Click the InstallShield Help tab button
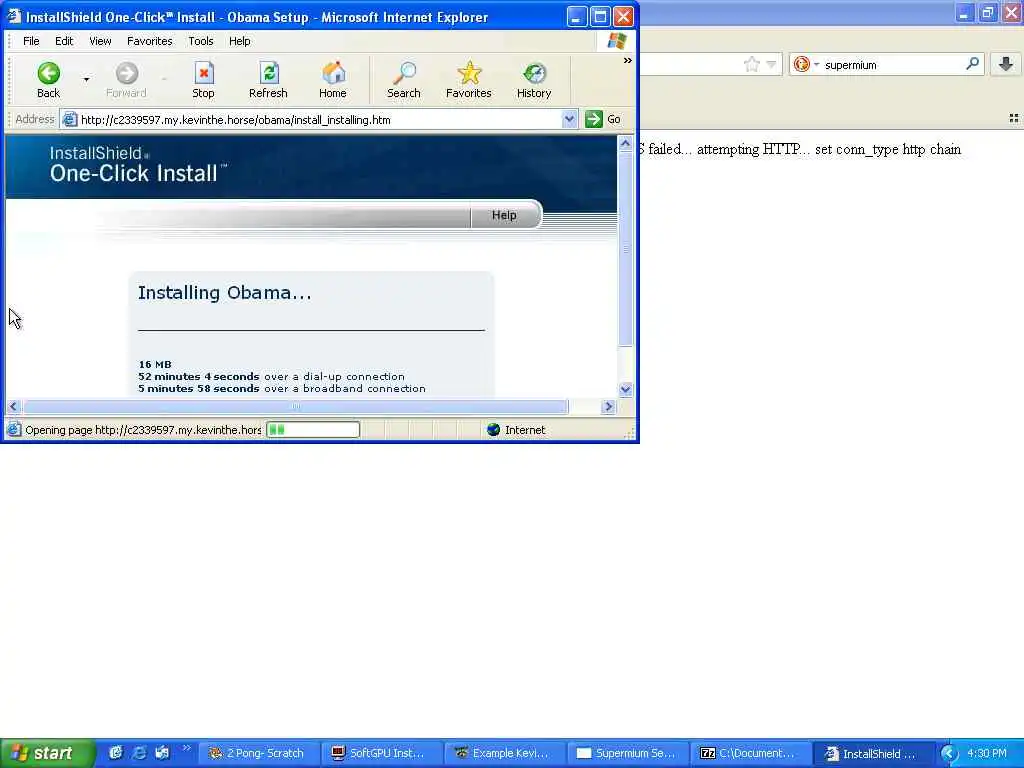The width and height of the screenshot is (1024, 768). [x=504, y=216]
